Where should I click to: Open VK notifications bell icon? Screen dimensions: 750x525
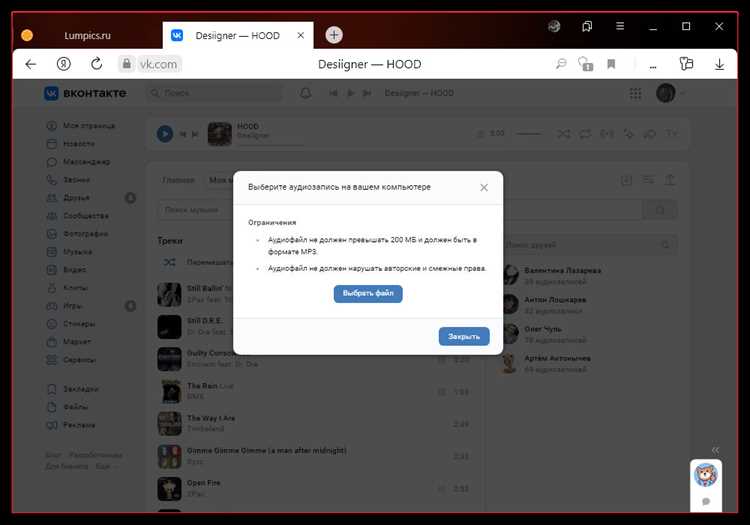(306, 93)
